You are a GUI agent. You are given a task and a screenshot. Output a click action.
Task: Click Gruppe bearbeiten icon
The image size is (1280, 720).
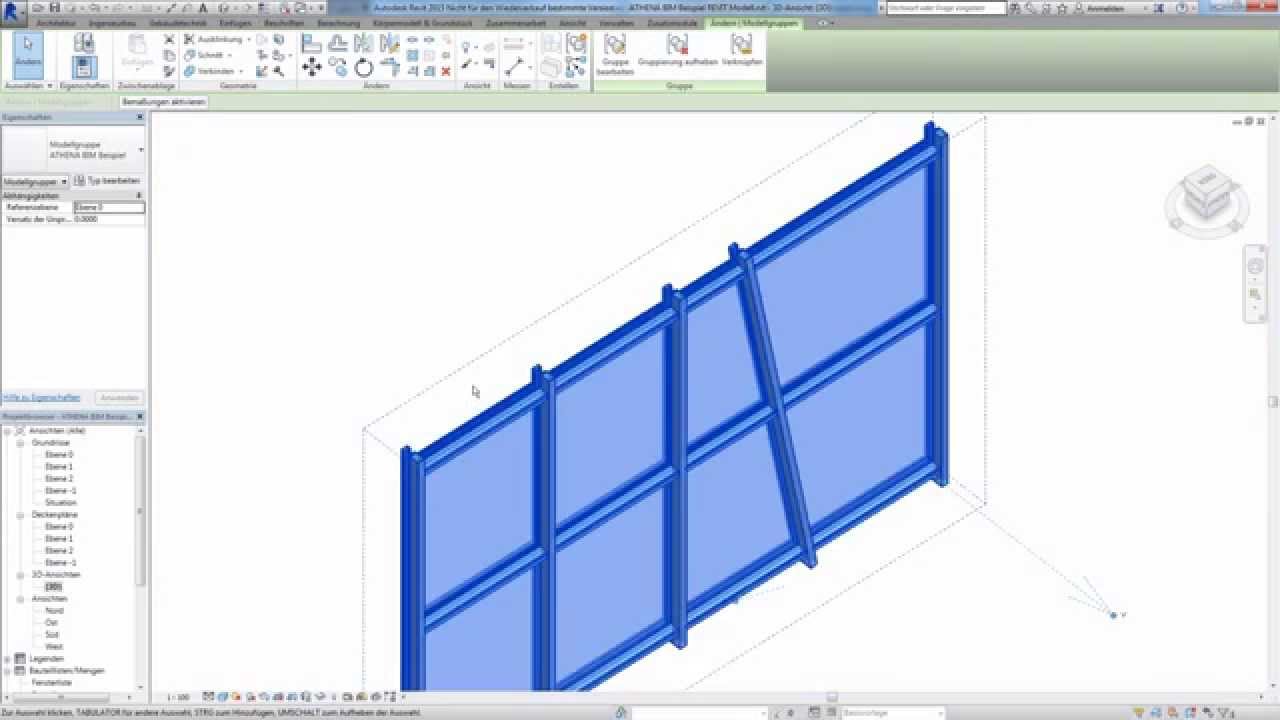tap(615, 54)
